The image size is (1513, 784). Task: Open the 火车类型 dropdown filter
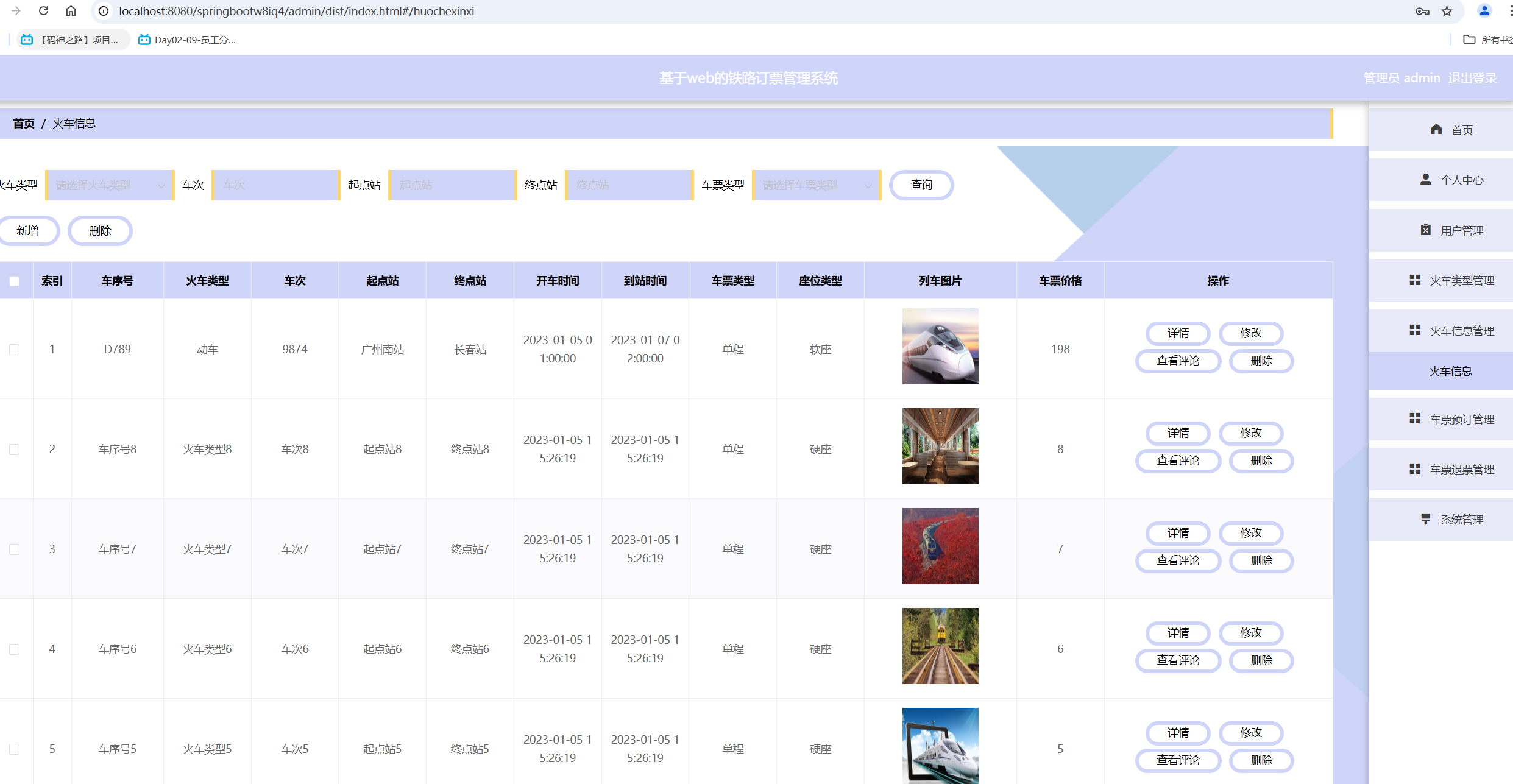110,185
